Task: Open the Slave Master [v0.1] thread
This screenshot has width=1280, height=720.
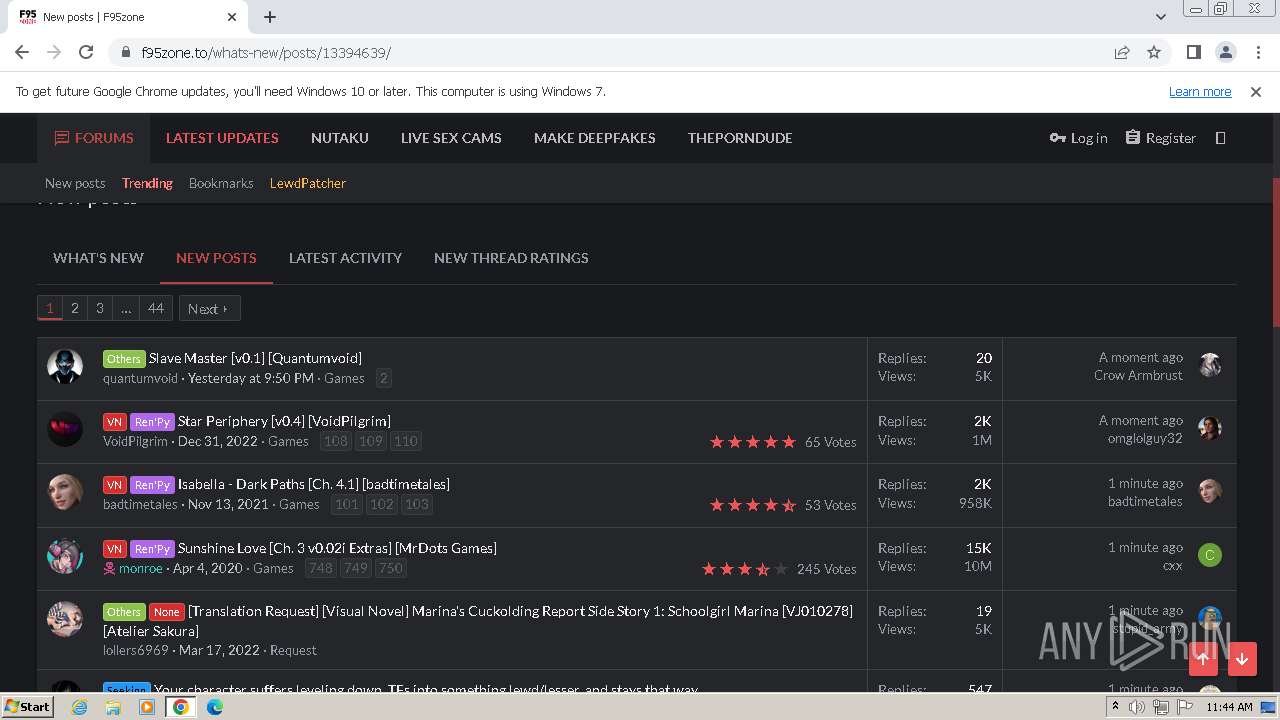Action: pyautogui.click(x=255, y=358)
